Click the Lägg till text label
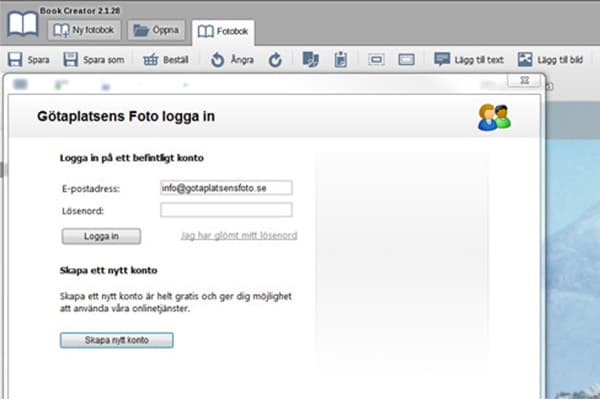Screen dimensions: 600x400 click(479, 60)
